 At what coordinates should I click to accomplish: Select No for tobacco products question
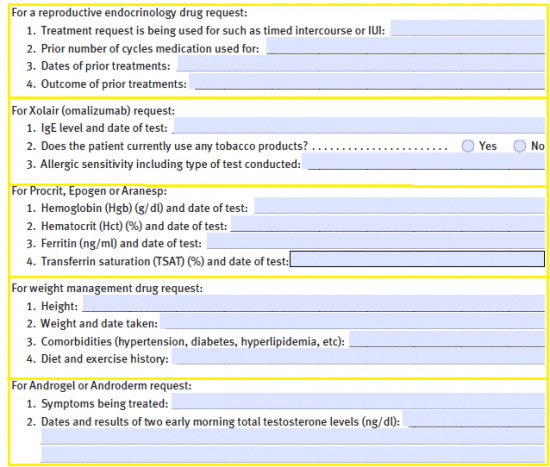click(x=519, y=146)
